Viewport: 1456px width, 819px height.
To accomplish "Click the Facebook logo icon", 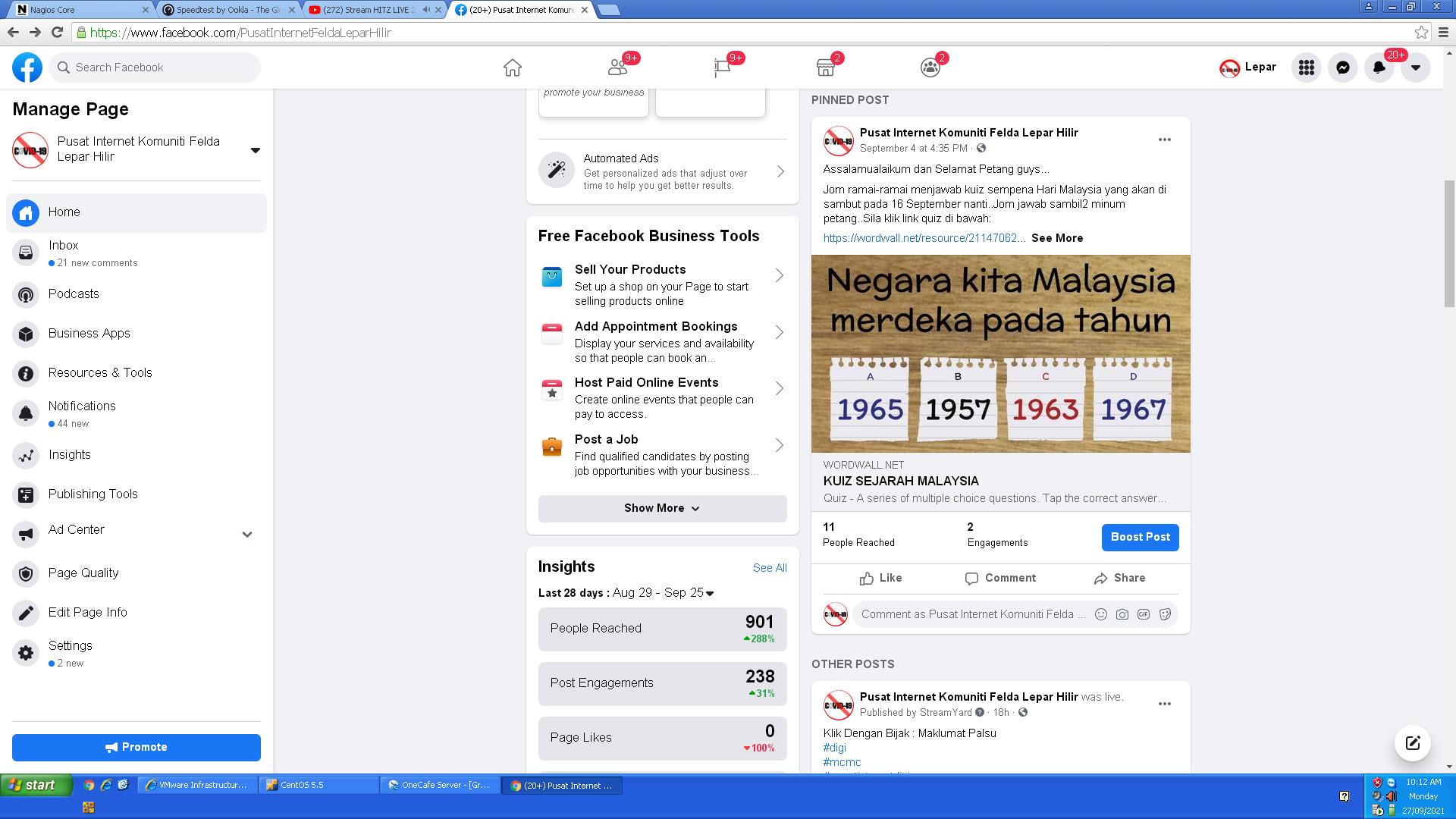I will click(x=27, y=67).
